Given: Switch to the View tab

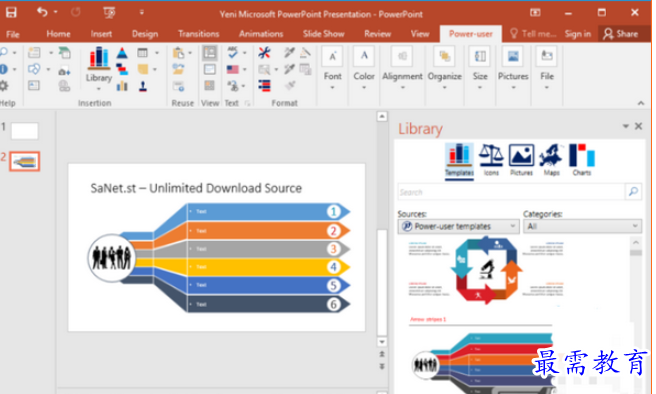Looking at the screenshot, I should tap(420, 34).
